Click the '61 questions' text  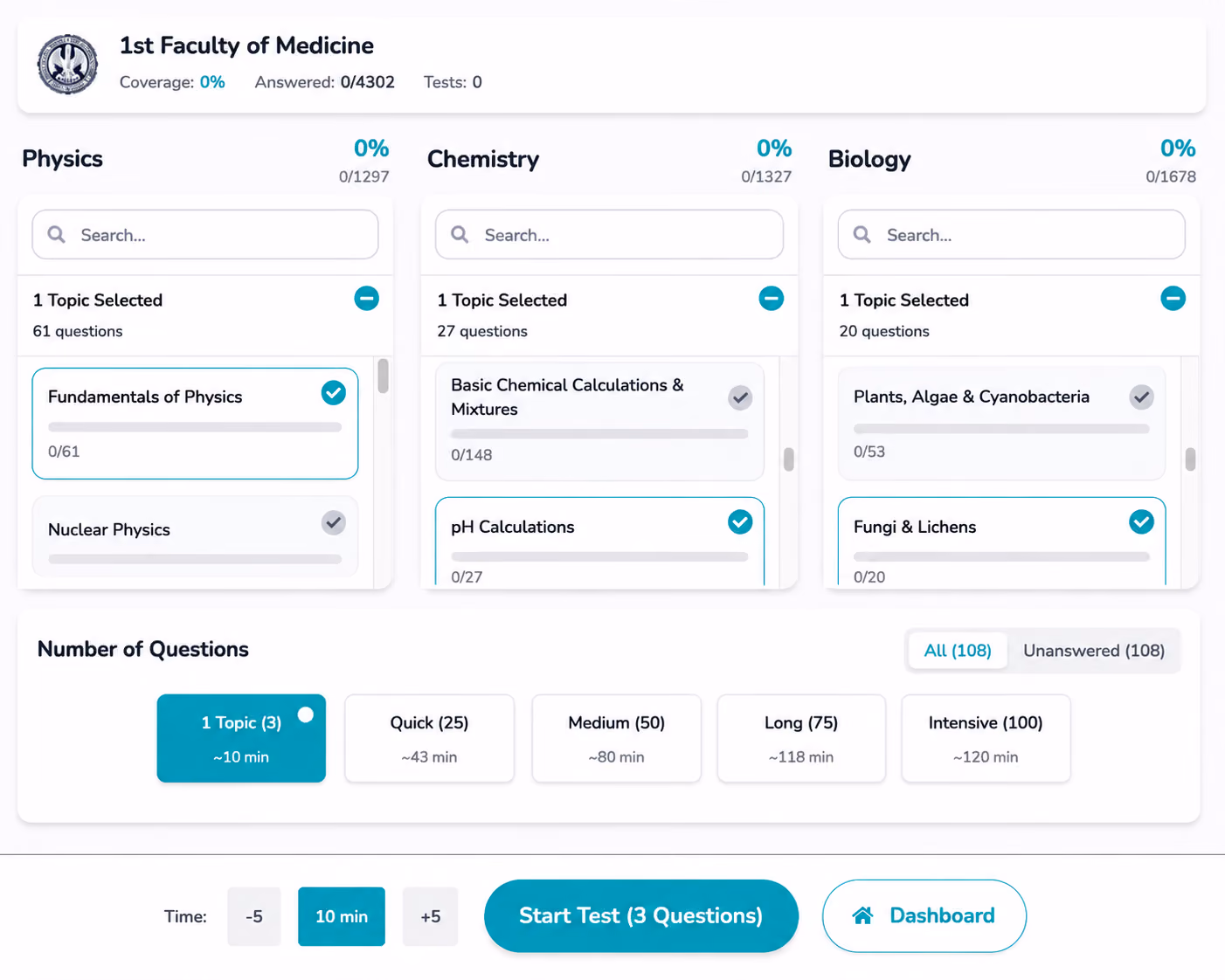(x=78, y=331)
